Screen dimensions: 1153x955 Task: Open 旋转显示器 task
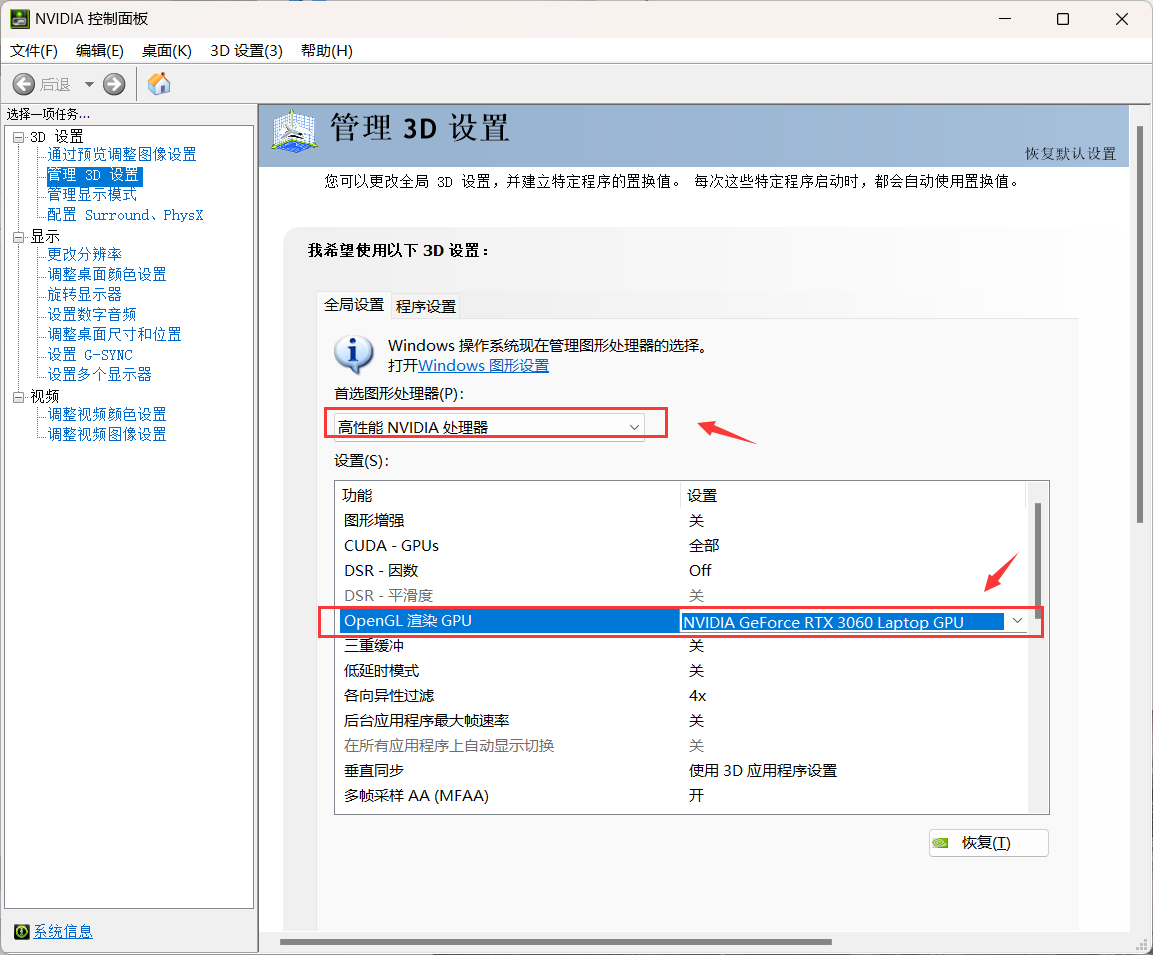pyautogui.click(x=85, y=294)
